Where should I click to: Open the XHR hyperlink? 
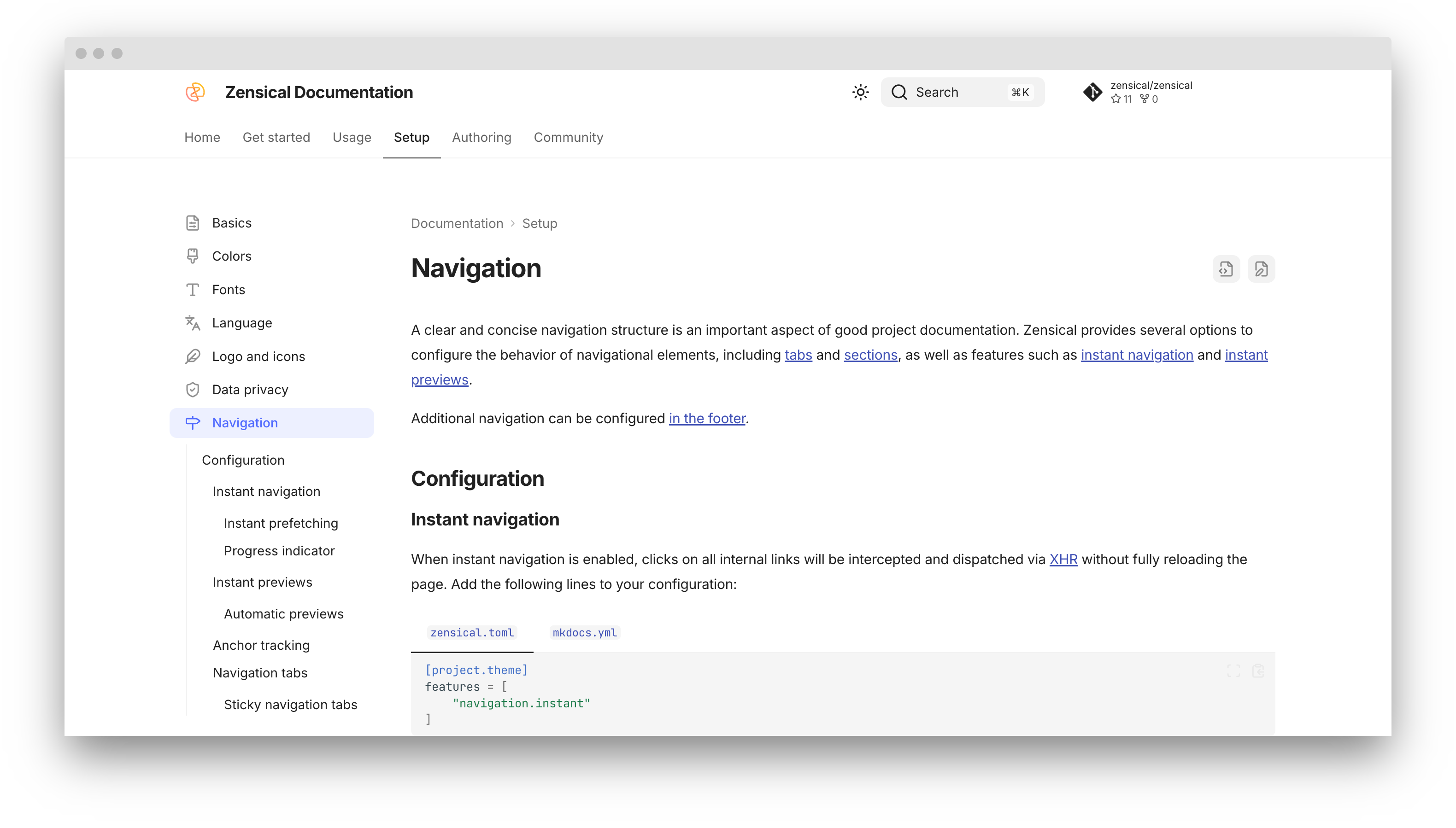point(1063,560)
